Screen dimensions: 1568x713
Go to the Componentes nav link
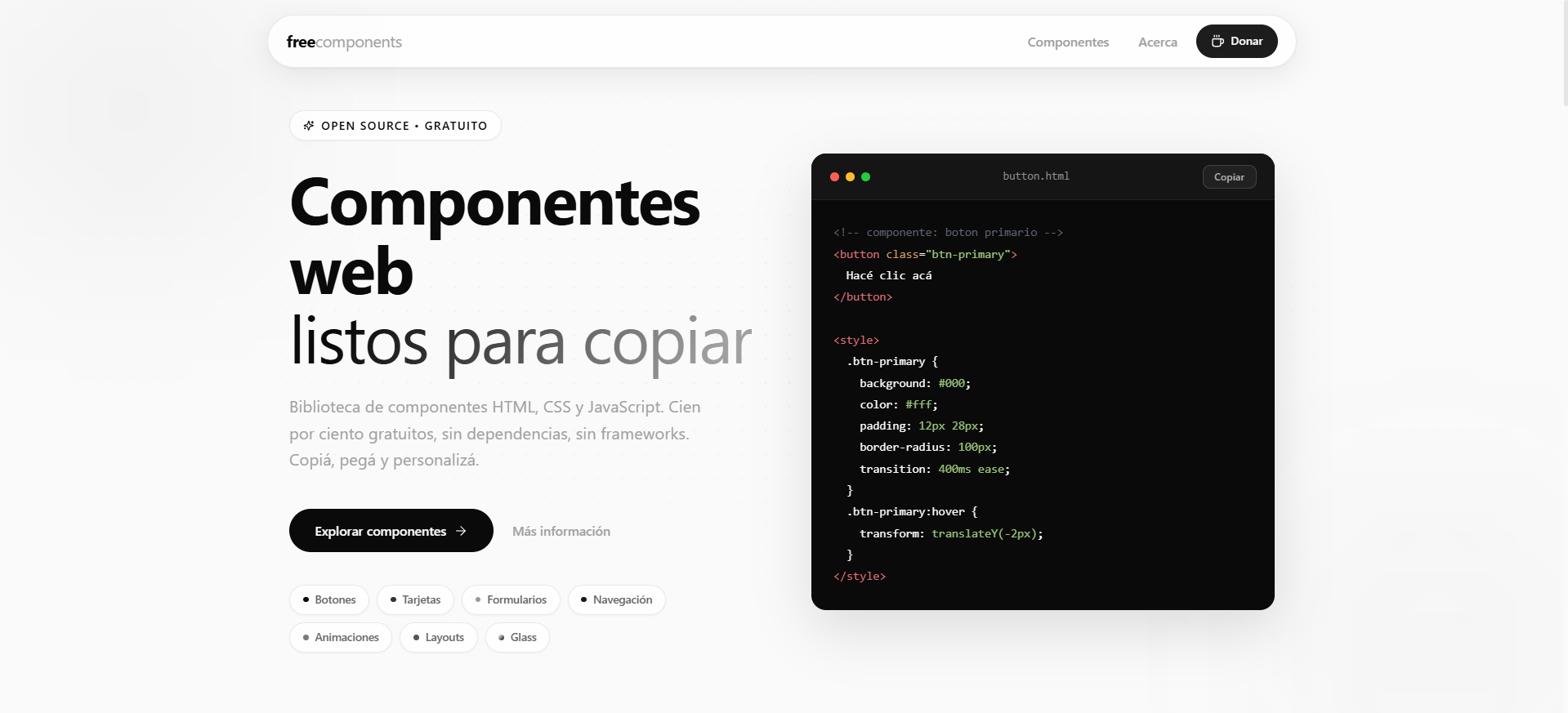(1068, 42)
